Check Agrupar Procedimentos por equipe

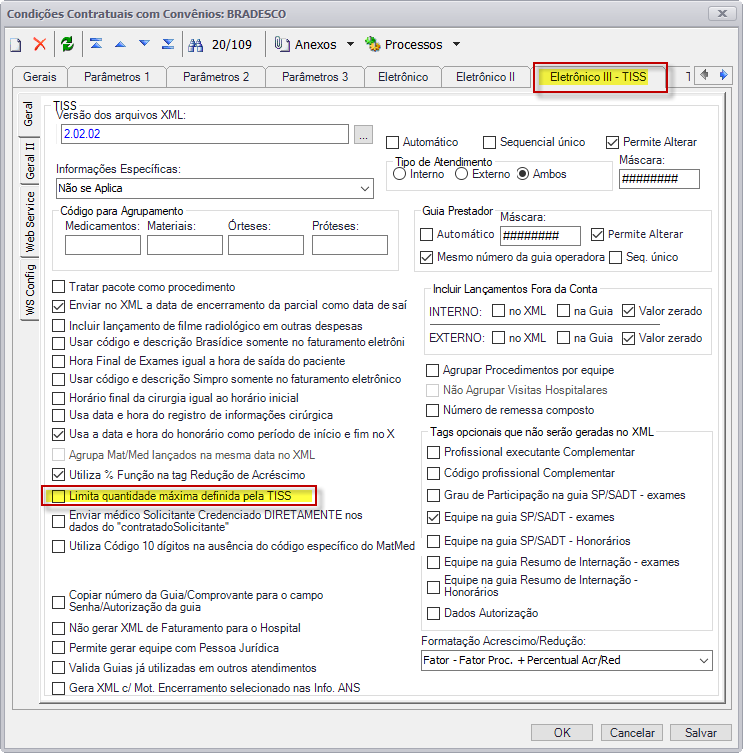tap(433, 370)
